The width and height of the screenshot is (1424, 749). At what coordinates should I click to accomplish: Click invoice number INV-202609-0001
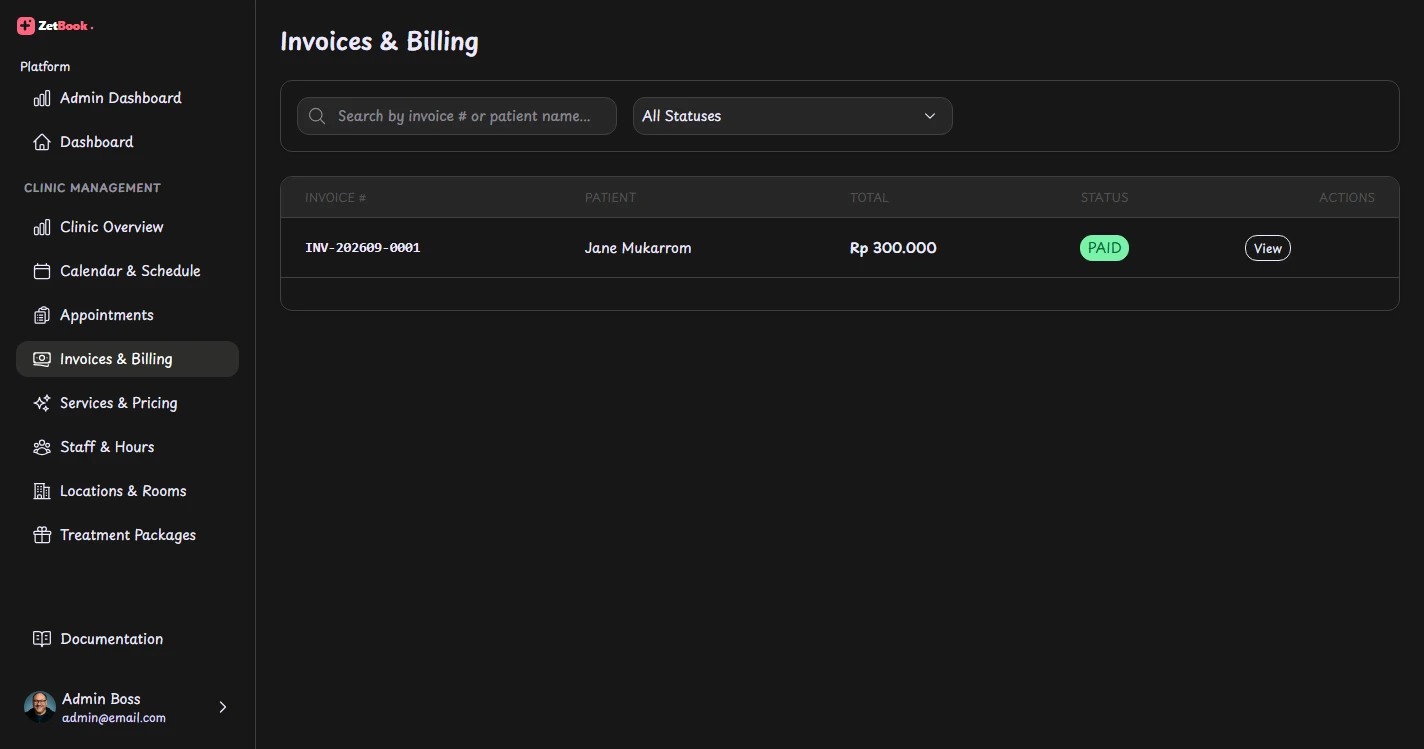coord(363,248)
